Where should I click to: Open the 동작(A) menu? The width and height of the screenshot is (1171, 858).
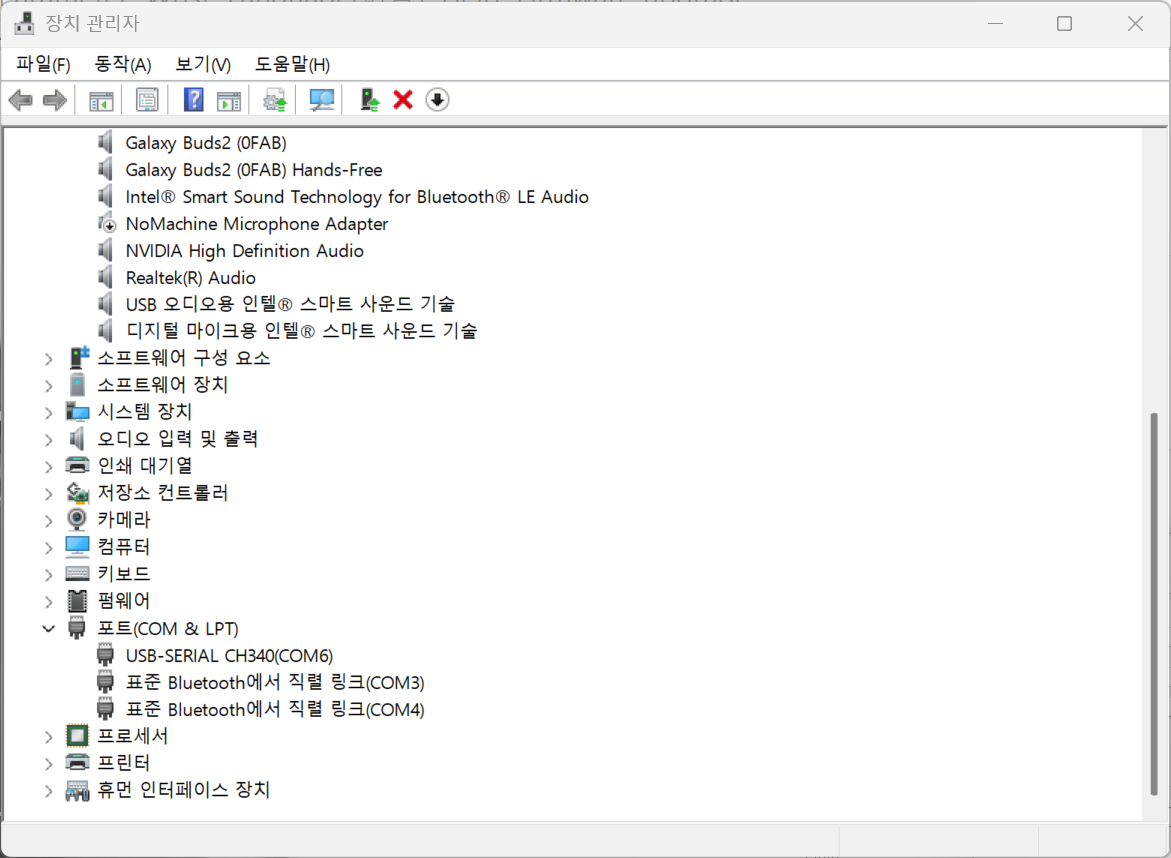pyautogui.click(x=122, y=65)
